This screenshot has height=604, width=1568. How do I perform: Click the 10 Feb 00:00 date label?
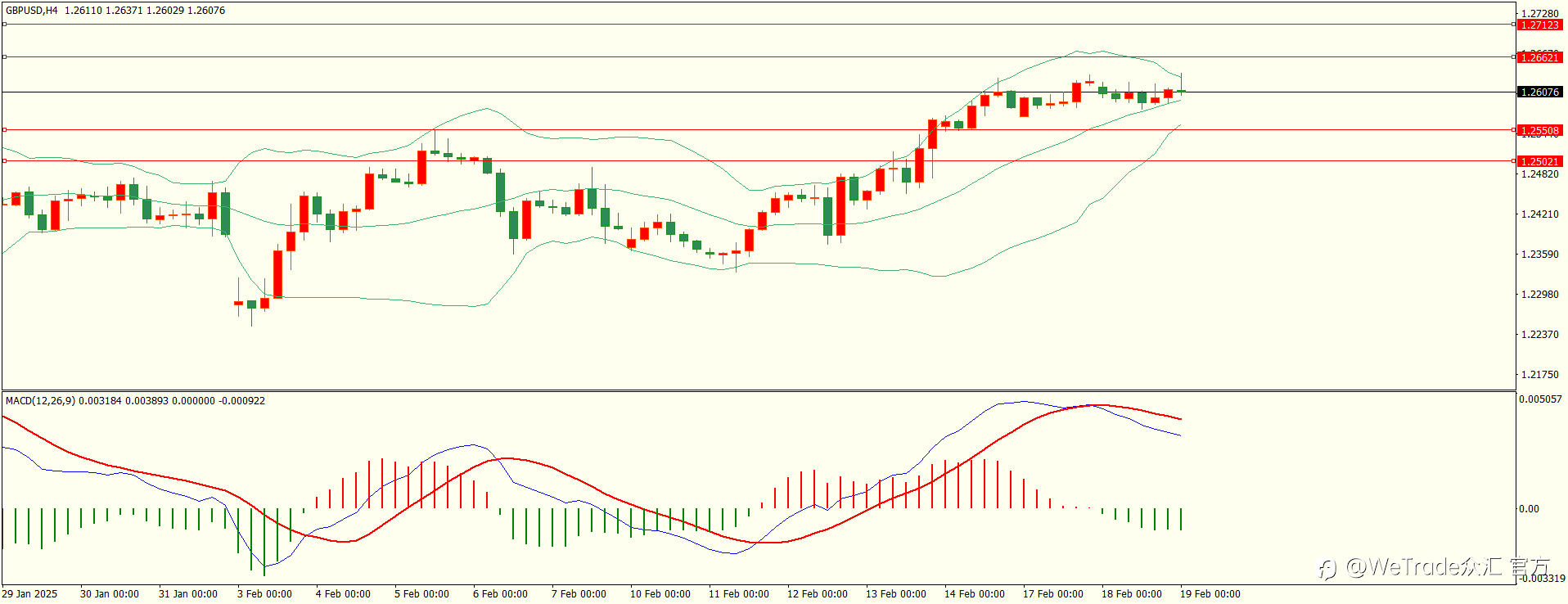click(660, 594)
